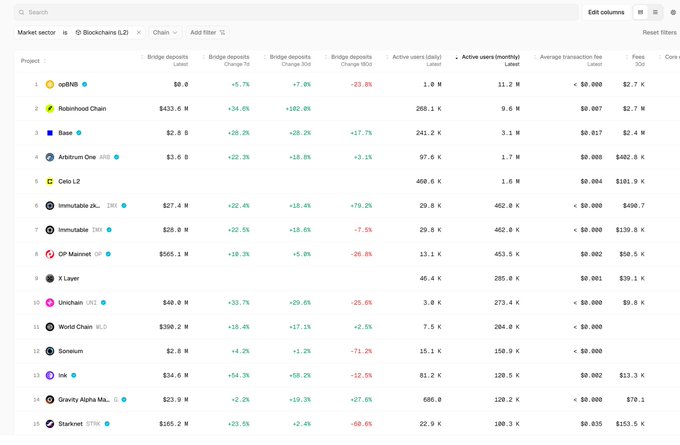Click the Ink logo icon

point(50,375)
